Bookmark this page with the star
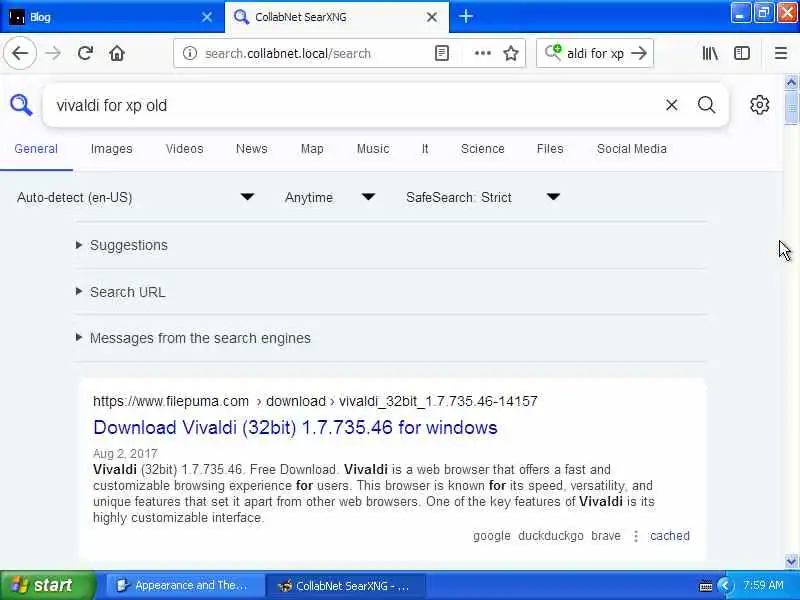This screenshot has height=600, width=800. [x=511, y=53]
